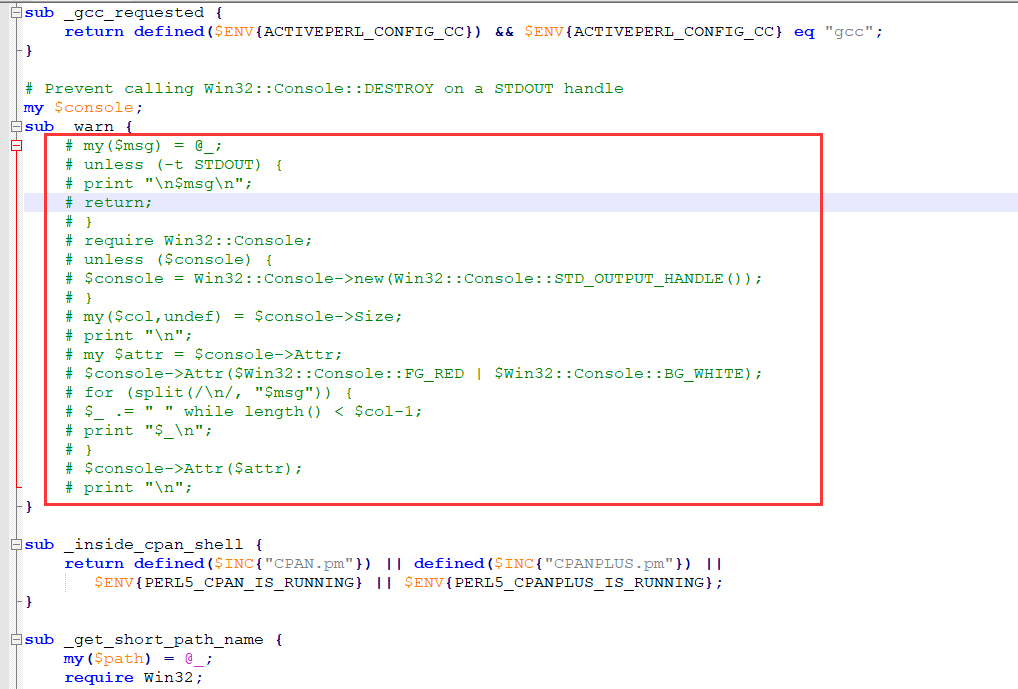The height and width of the screenshot is (689, 1018).
Task: Click the 'require Win32;' statement
Action: tap(133, 678)
